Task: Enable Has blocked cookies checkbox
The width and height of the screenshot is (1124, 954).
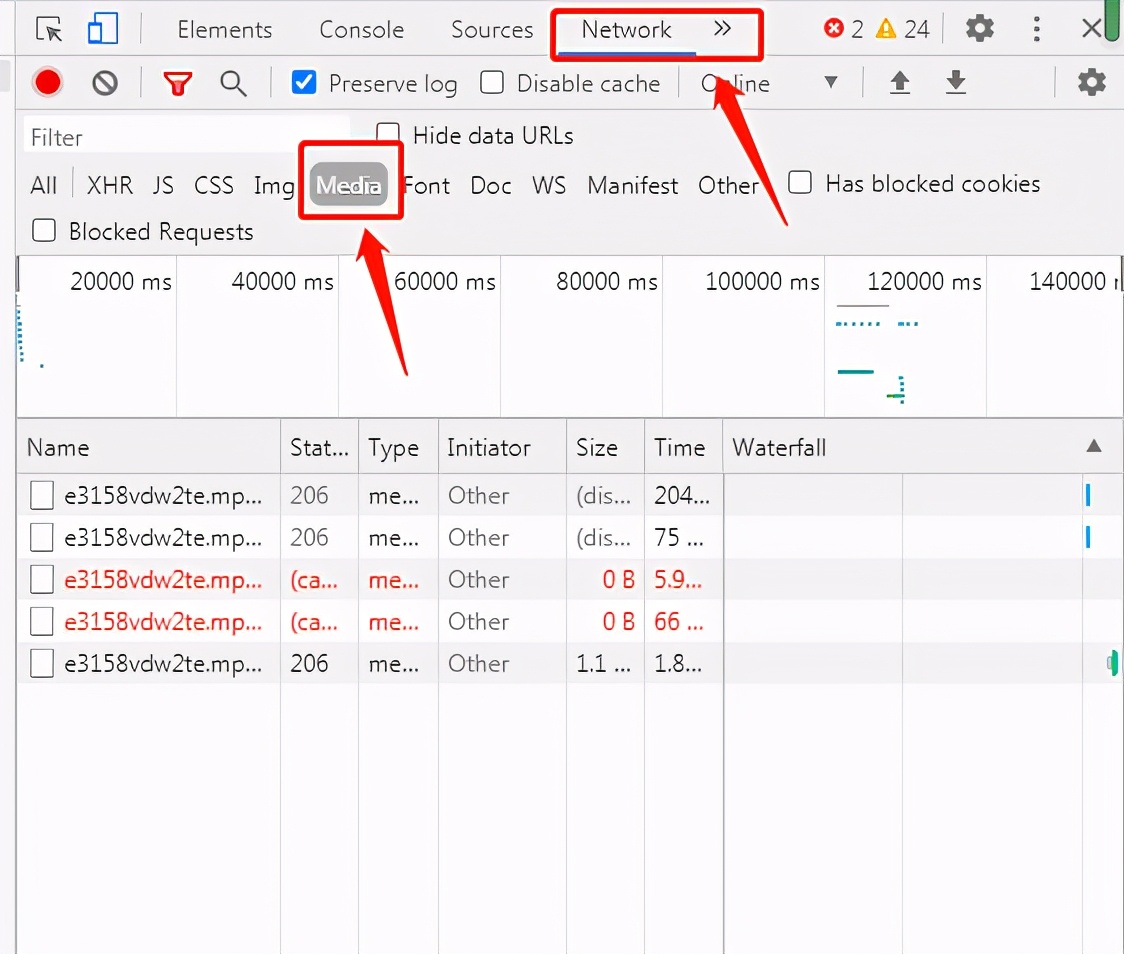Action: pyautogui.click(x=800, y=183)
